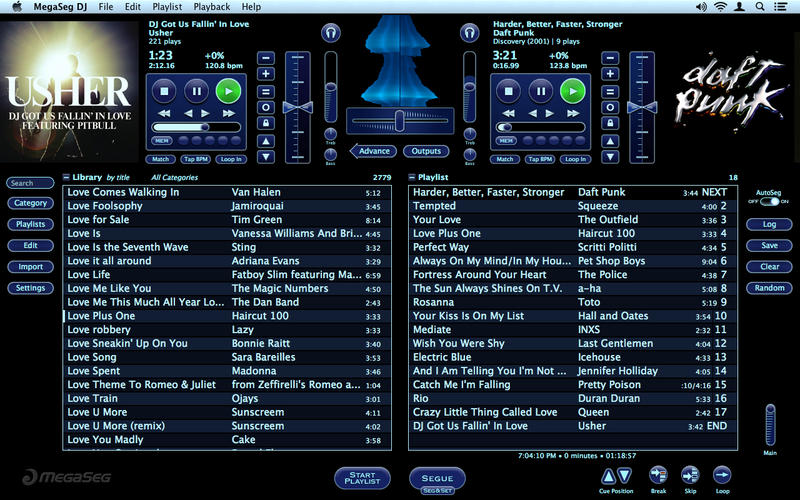Click the Break icon below the playlist

[658, 475]
